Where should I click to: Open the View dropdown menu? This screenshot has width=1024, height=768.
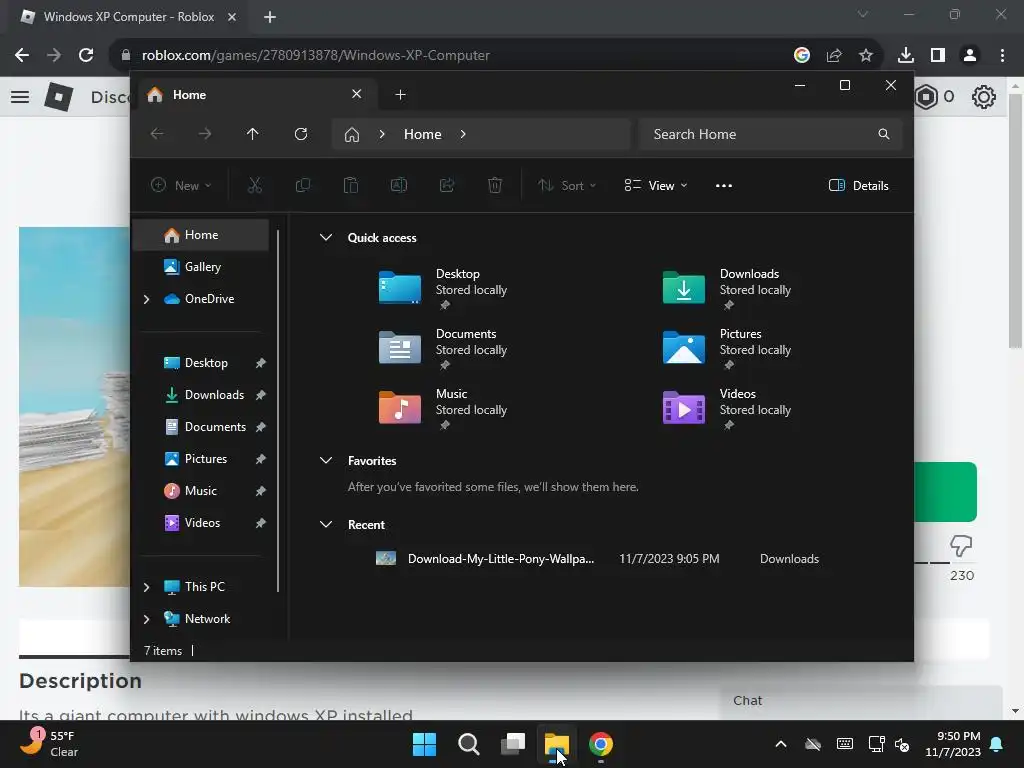point(656,185)
